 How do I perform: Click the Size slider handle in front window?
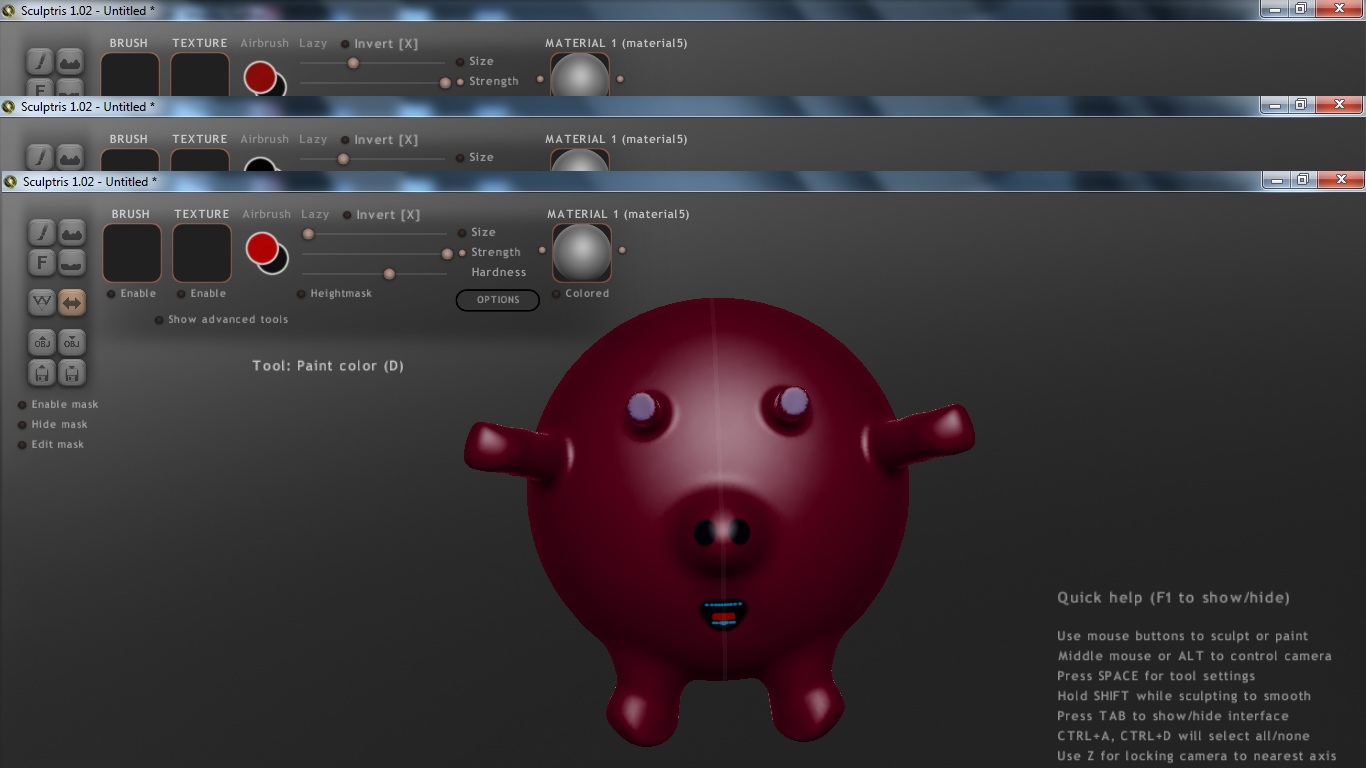(308, 234)
